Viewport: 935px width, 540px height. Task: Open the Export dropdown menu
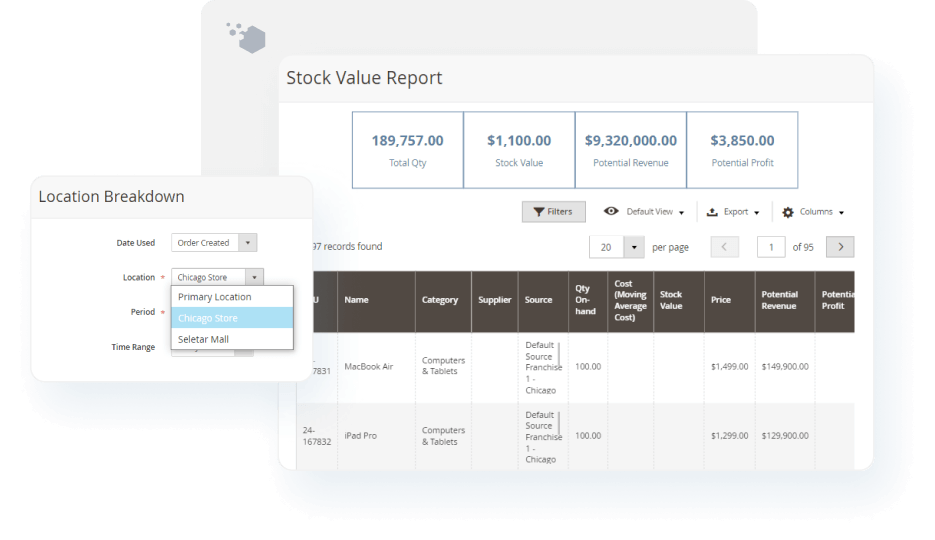tap(733, 212)
